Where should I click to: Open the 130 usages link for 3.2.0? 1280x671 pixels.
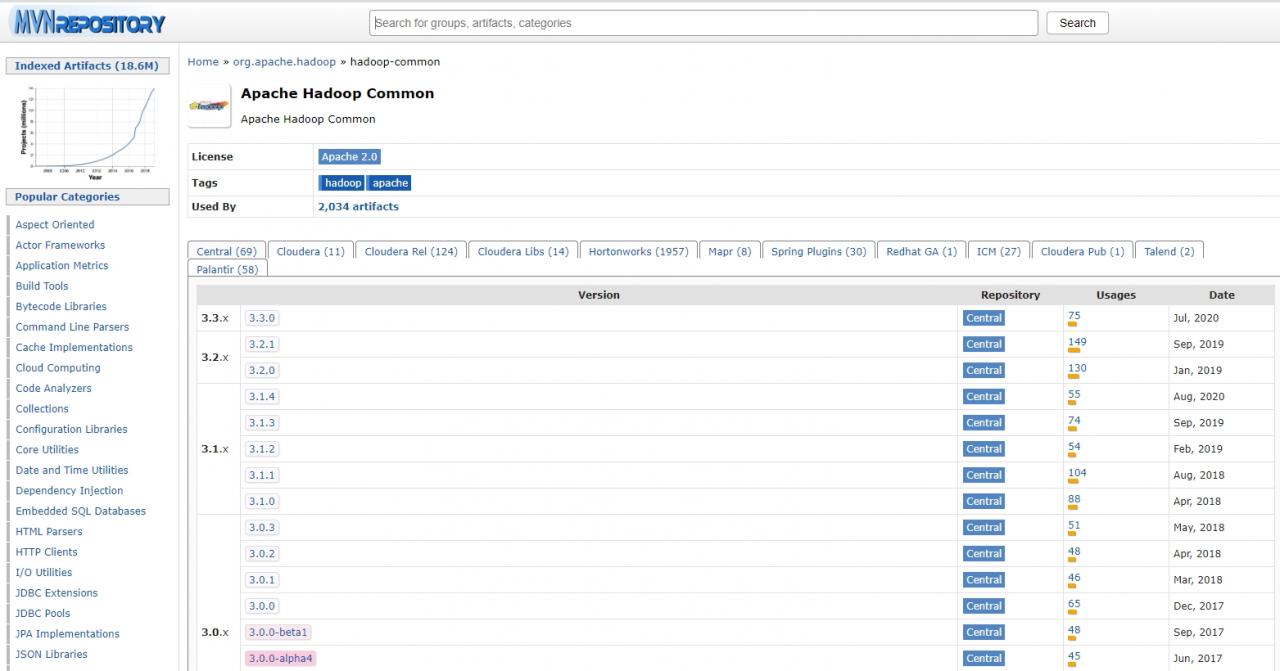point(1077,368)
